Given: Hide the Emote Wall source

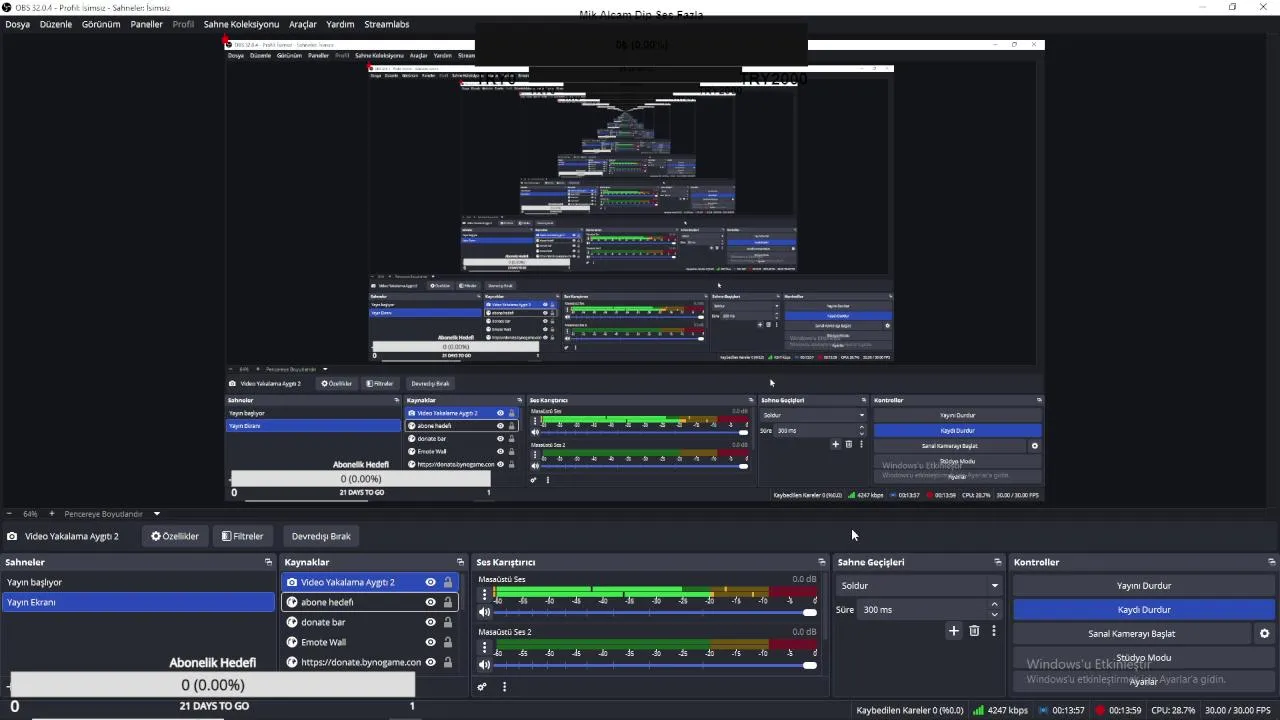Looking at the screenshot, I should click(x=431, y=642).
